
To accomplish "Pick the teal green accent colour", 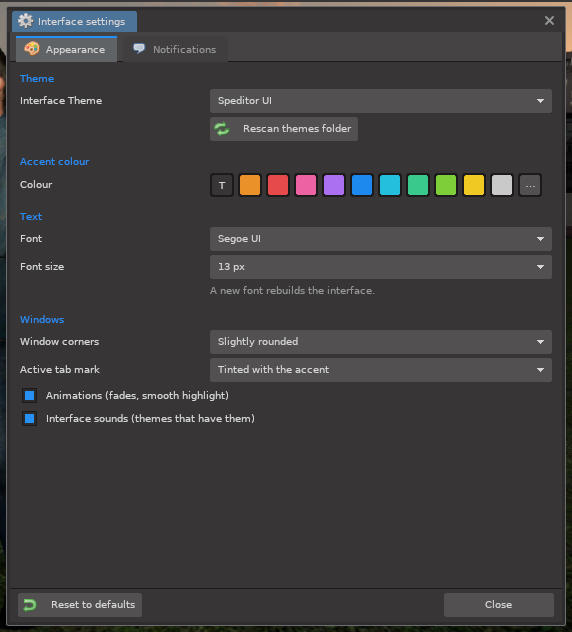I will tap(418, 185).
